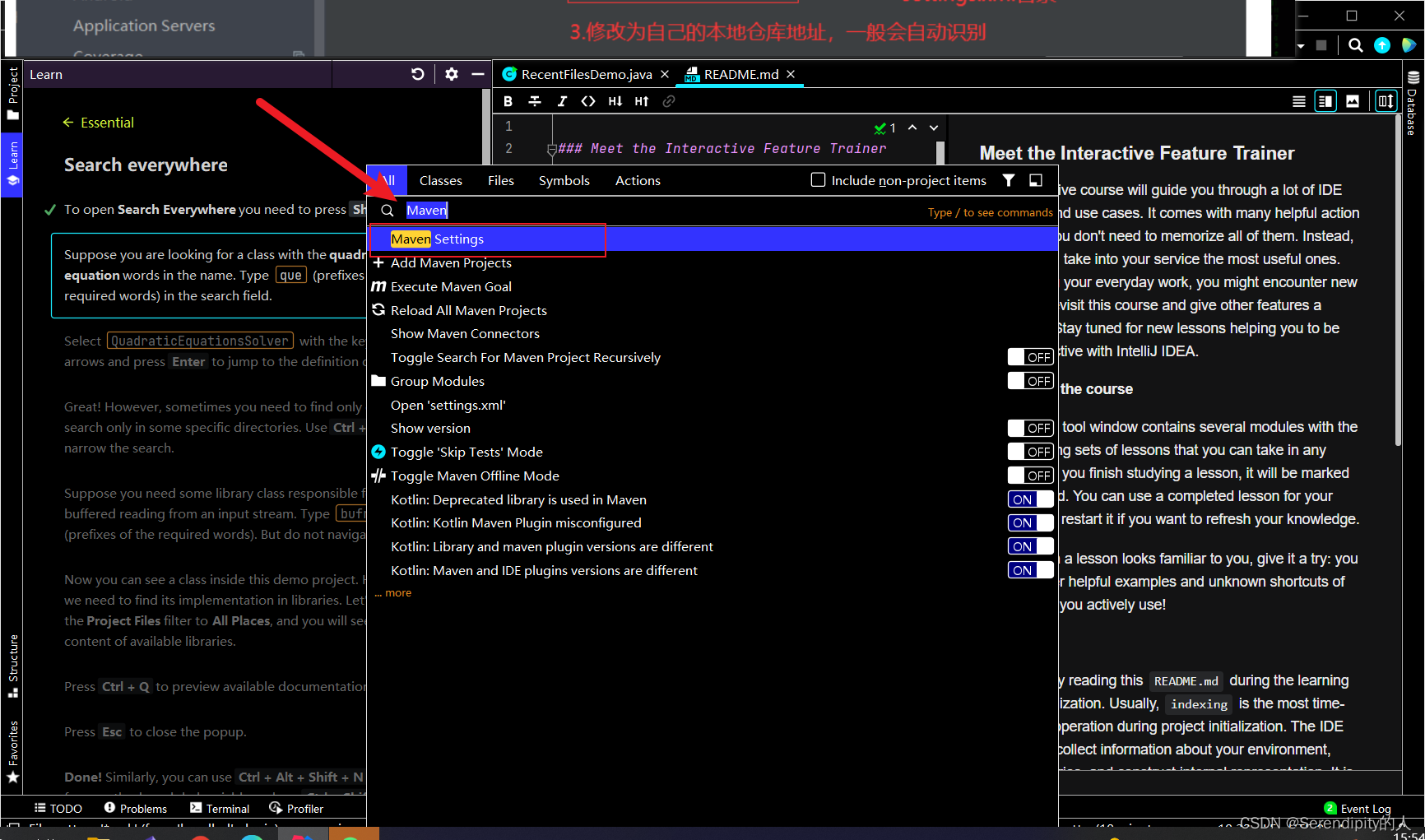Toggle split orientation of Markdown editor
1425x840 pixels.
pos(1386,101)
